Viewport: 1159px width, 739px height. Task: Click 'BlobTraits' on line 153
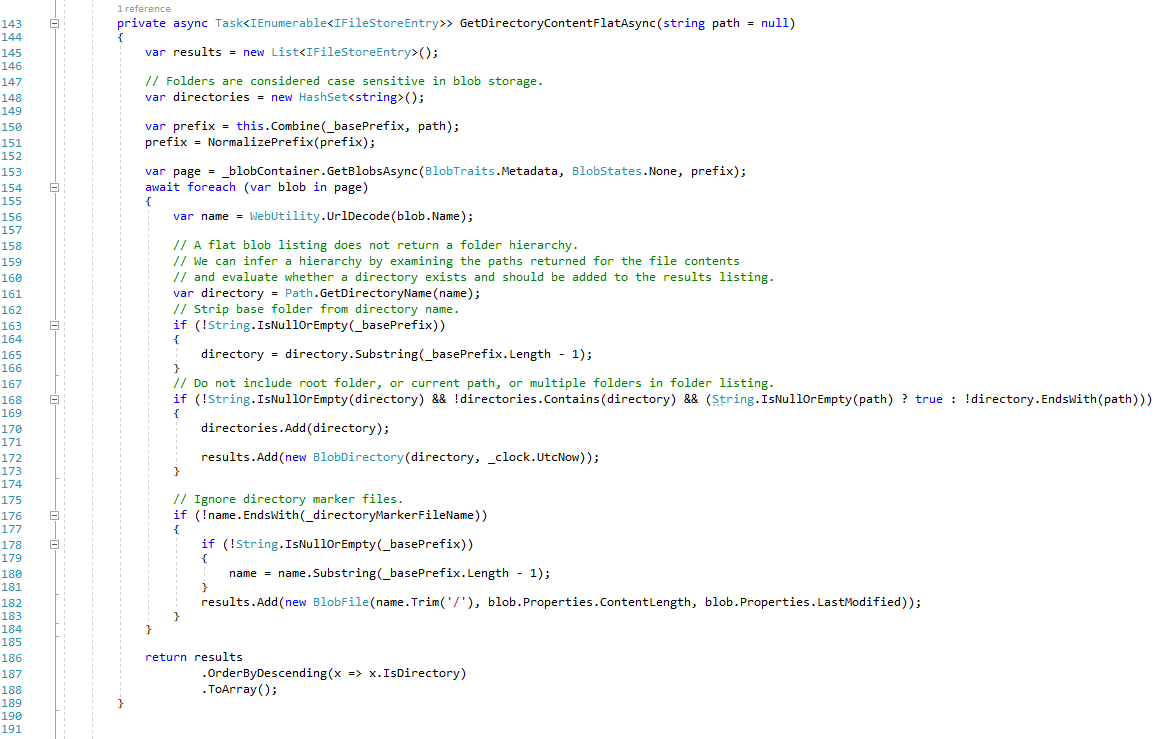click(x=460, y=171)
